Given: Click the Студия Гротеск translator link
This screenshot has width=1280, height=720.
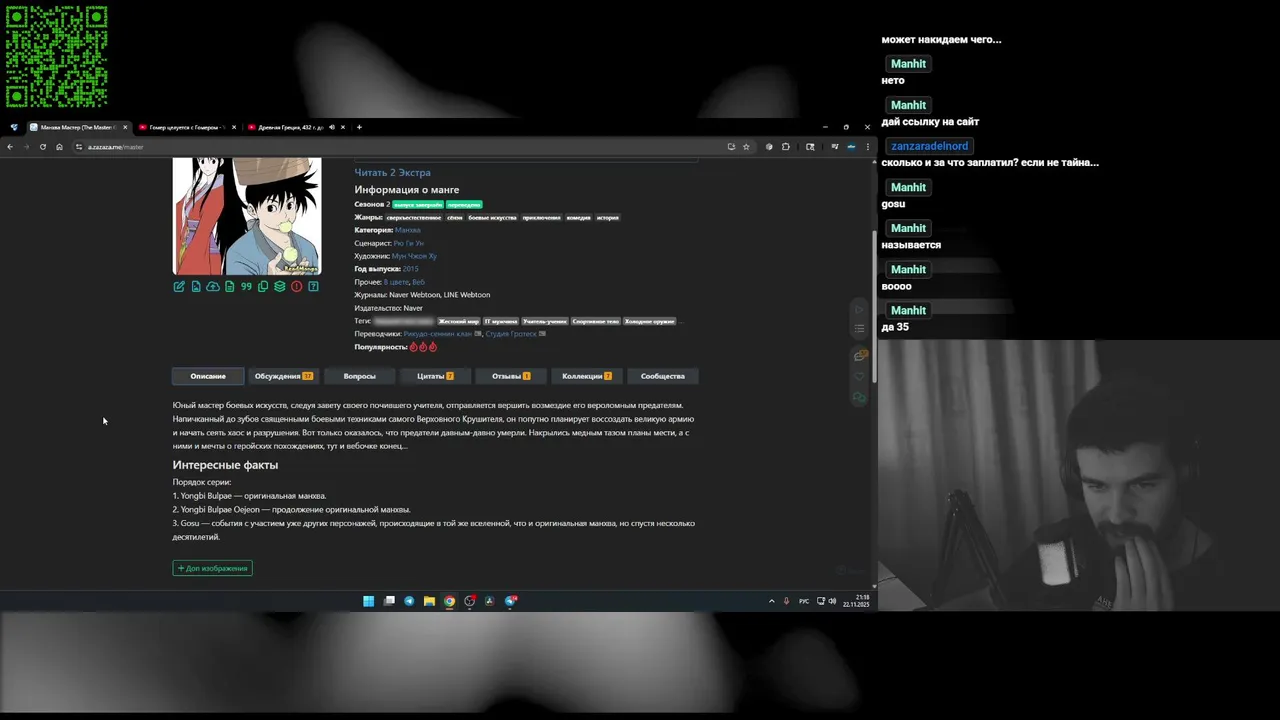Looking at the screenshot, I should coord(511,334).
